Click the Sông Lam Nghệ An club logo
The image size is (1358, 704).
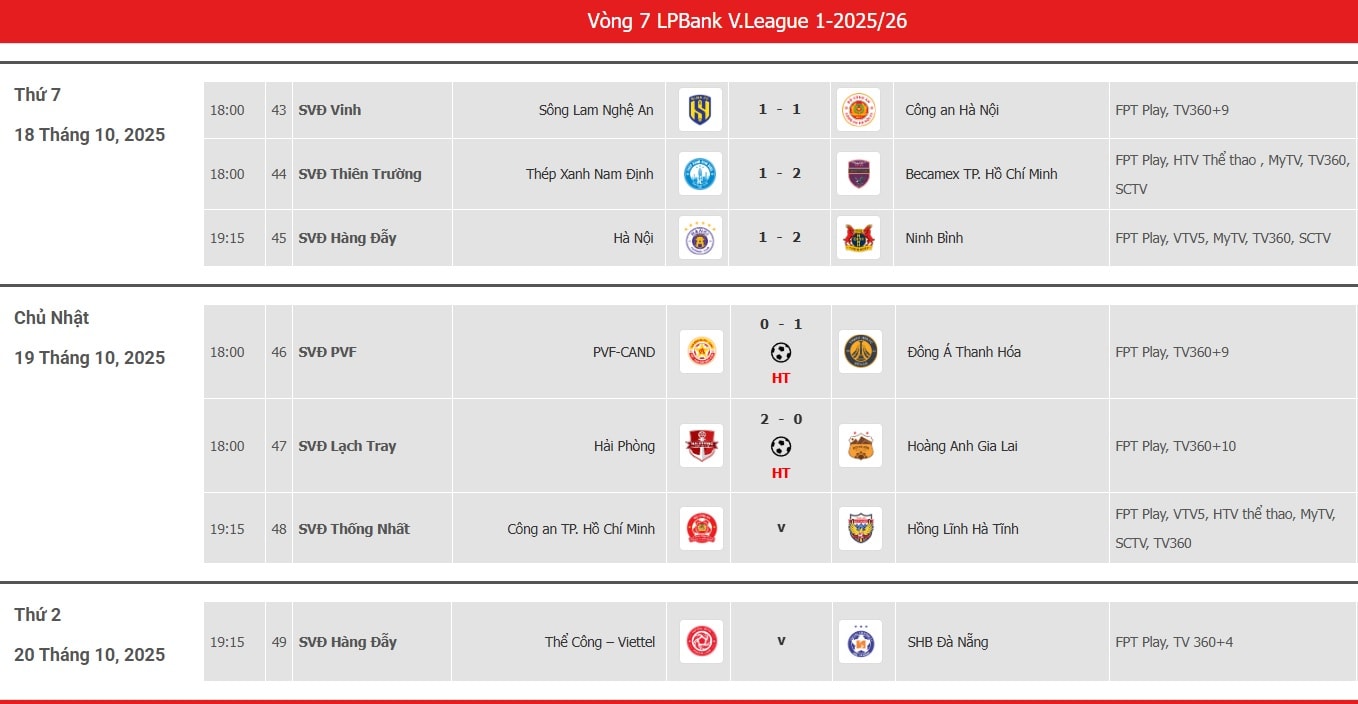[700, 110]
